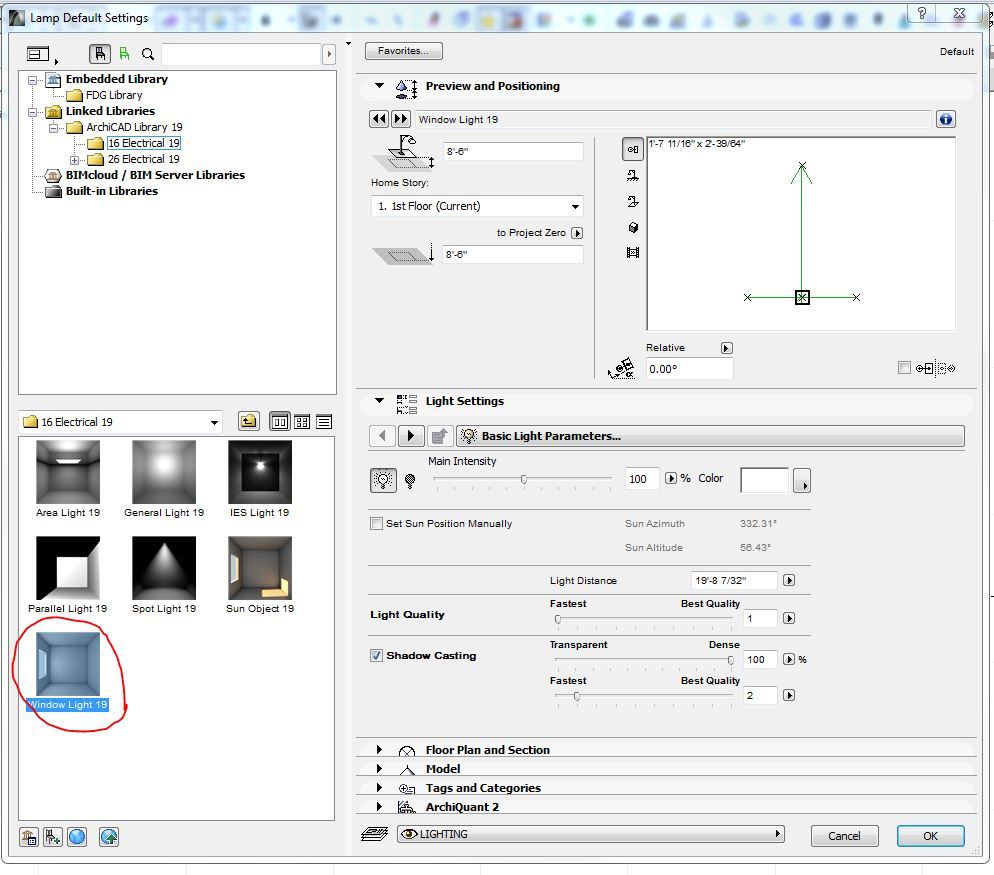
Task: Select the Sun Object 19 thumbnail
Action: (260, 569)
